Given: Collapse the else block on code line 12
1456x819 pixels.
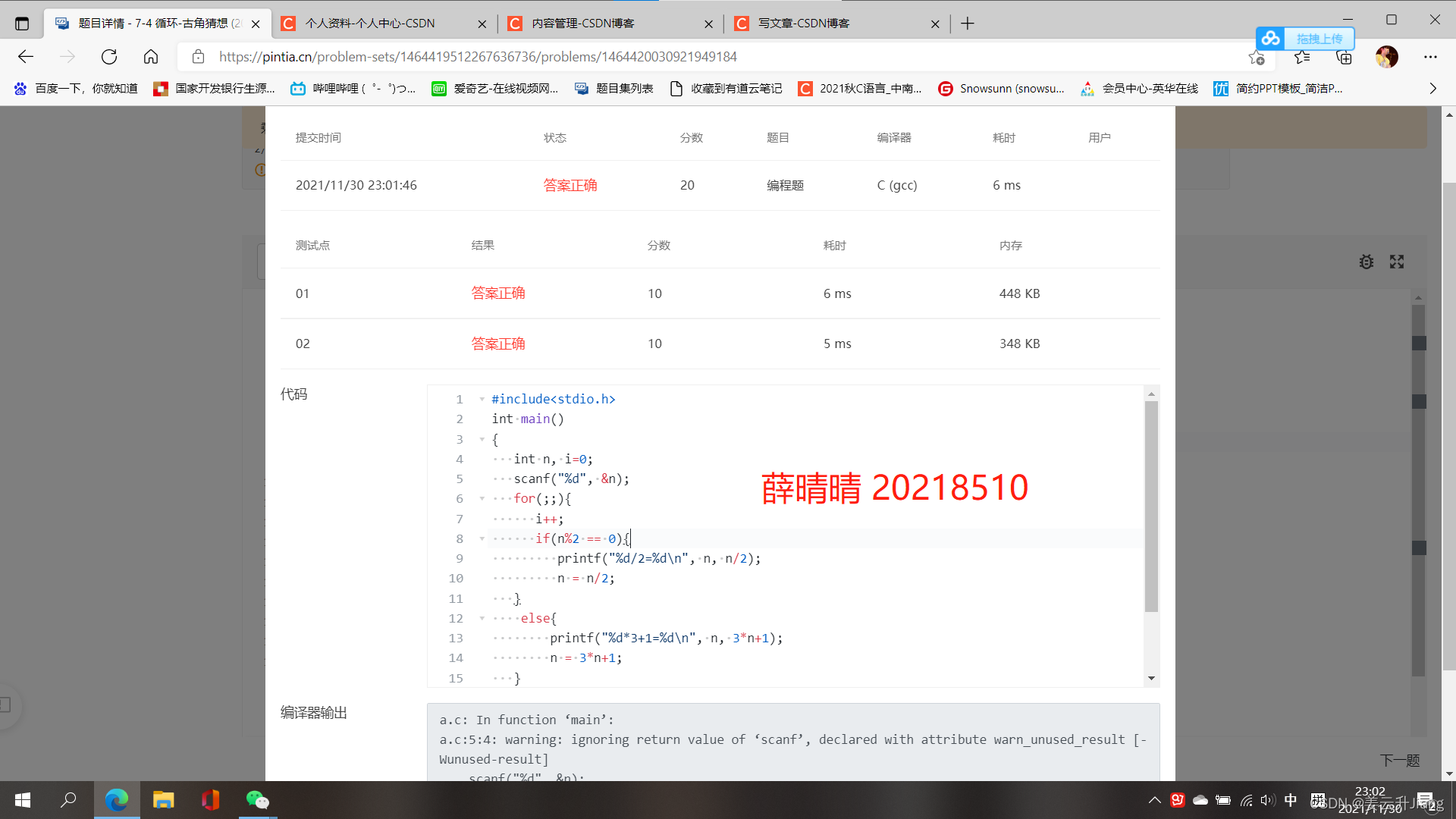Looking at the screenshot, I should (482, 618).
